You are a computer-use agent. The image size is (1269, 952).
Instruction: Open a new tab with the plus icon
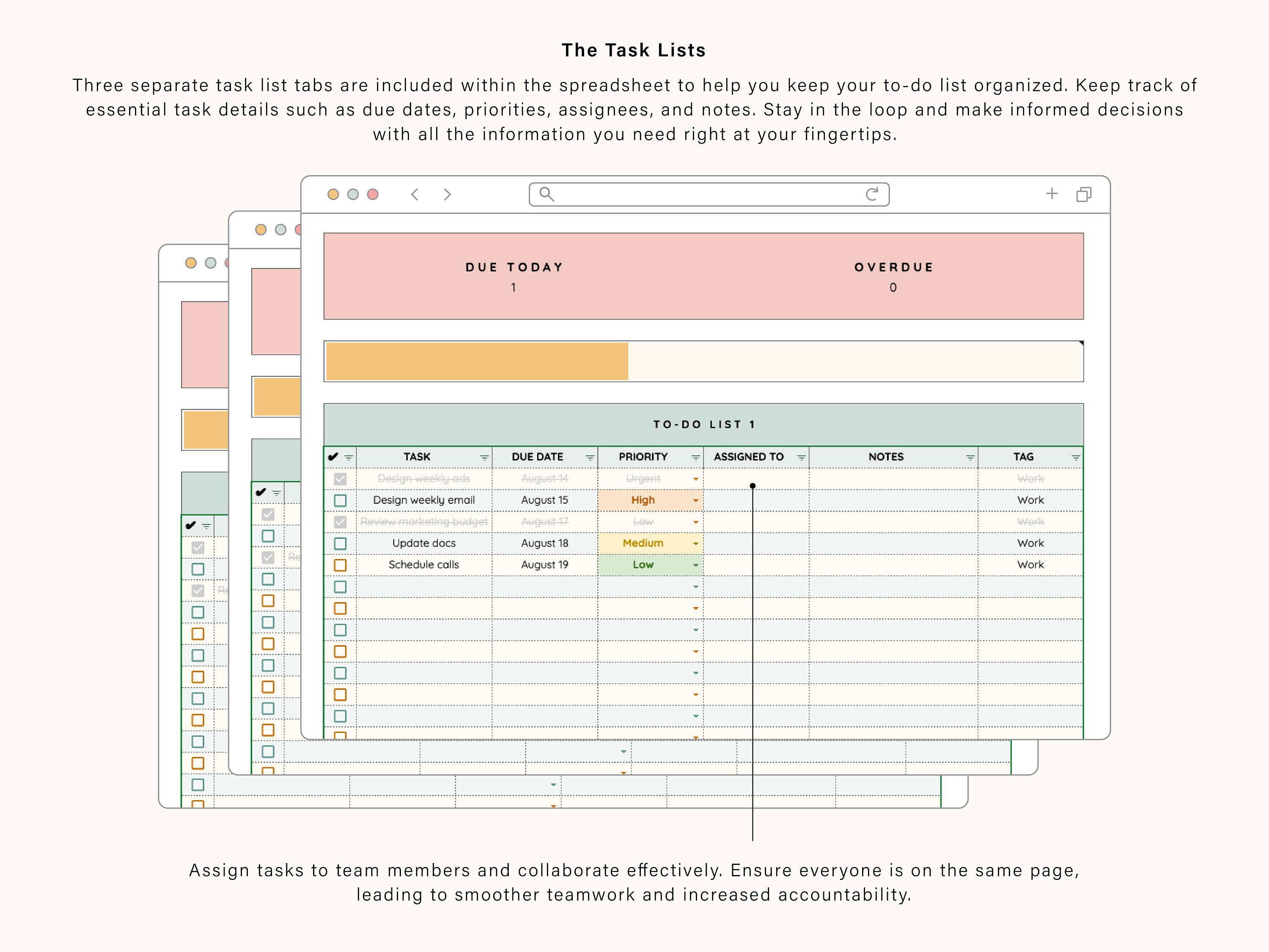click(x=1052, y=194)
